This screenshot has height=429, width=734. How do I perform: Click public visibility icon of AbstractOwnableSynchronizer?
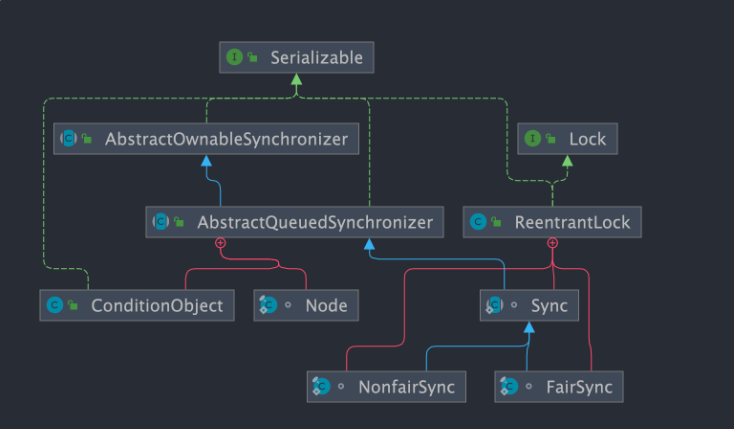[x=87, y=139]
